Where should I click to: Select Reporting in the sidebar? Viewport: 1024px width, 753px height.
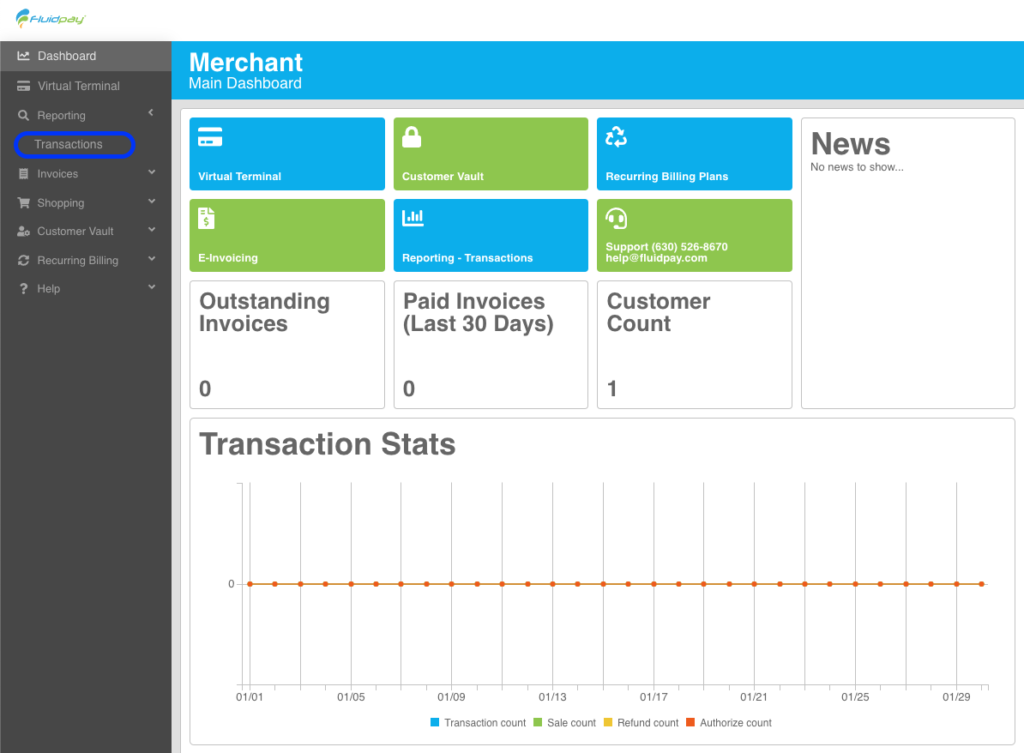pos(86,115)
